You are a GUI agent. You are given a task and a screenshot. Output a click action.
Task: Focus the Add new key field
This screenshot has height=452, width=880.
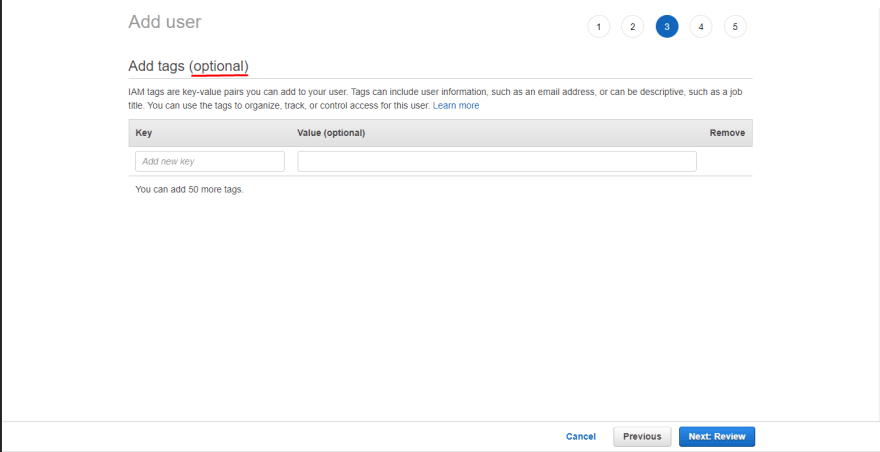[x=210, y=161]
